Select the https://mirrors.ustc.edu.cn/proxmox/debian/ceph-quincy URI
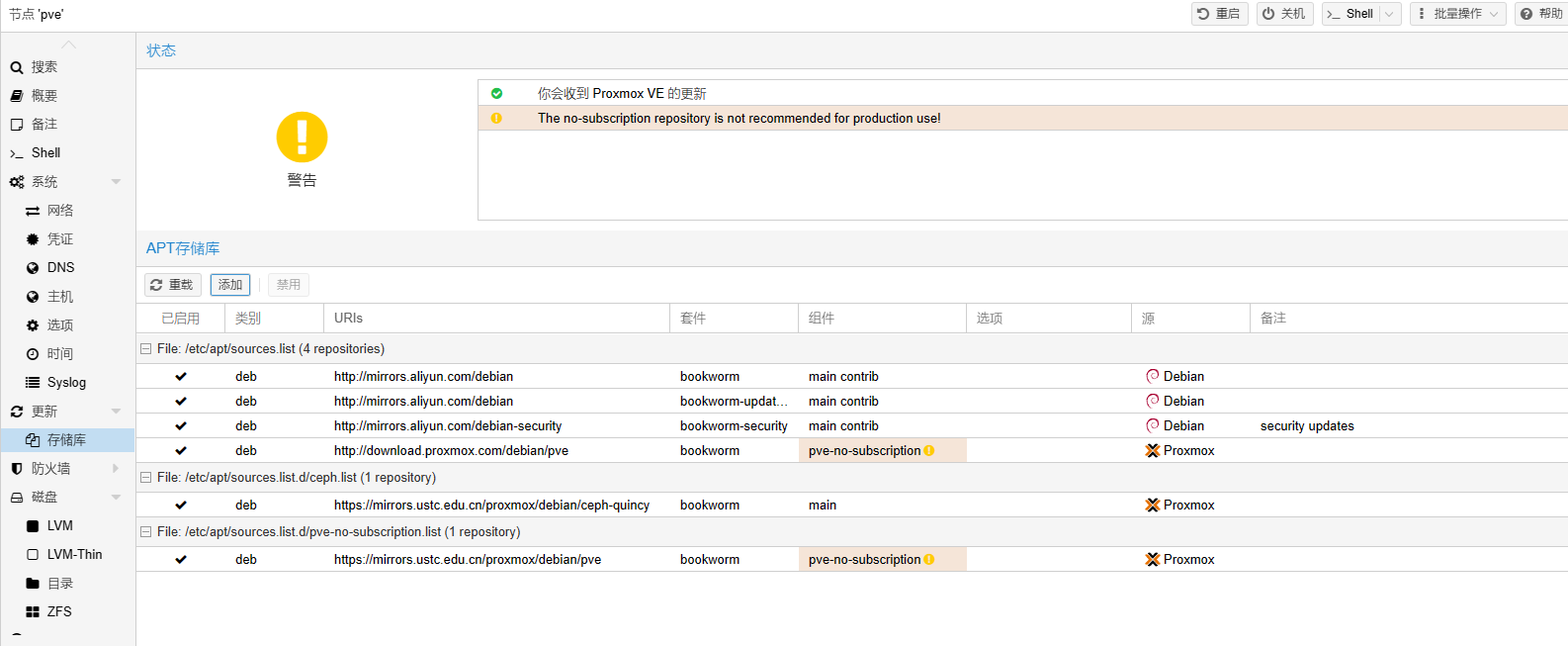The image size is (1568, 646). click(491, 506)
